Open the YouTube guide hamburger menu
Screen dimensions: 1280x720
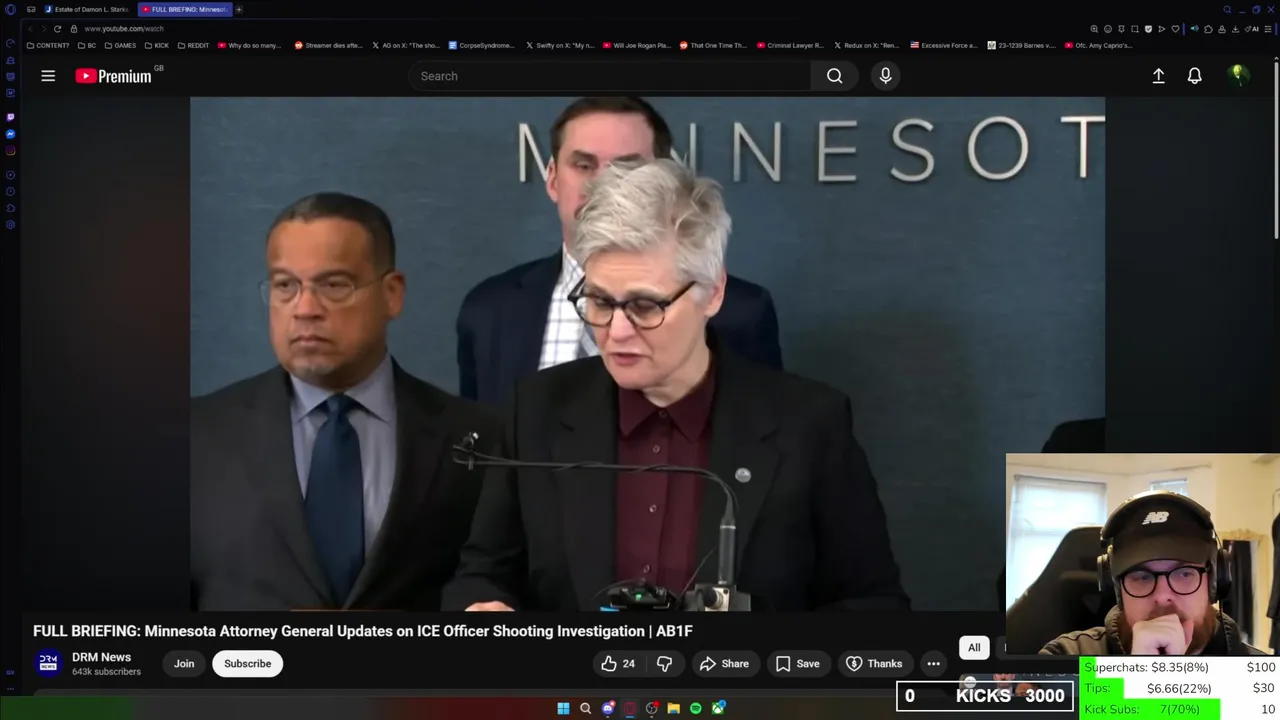click(x=48, y=76)
